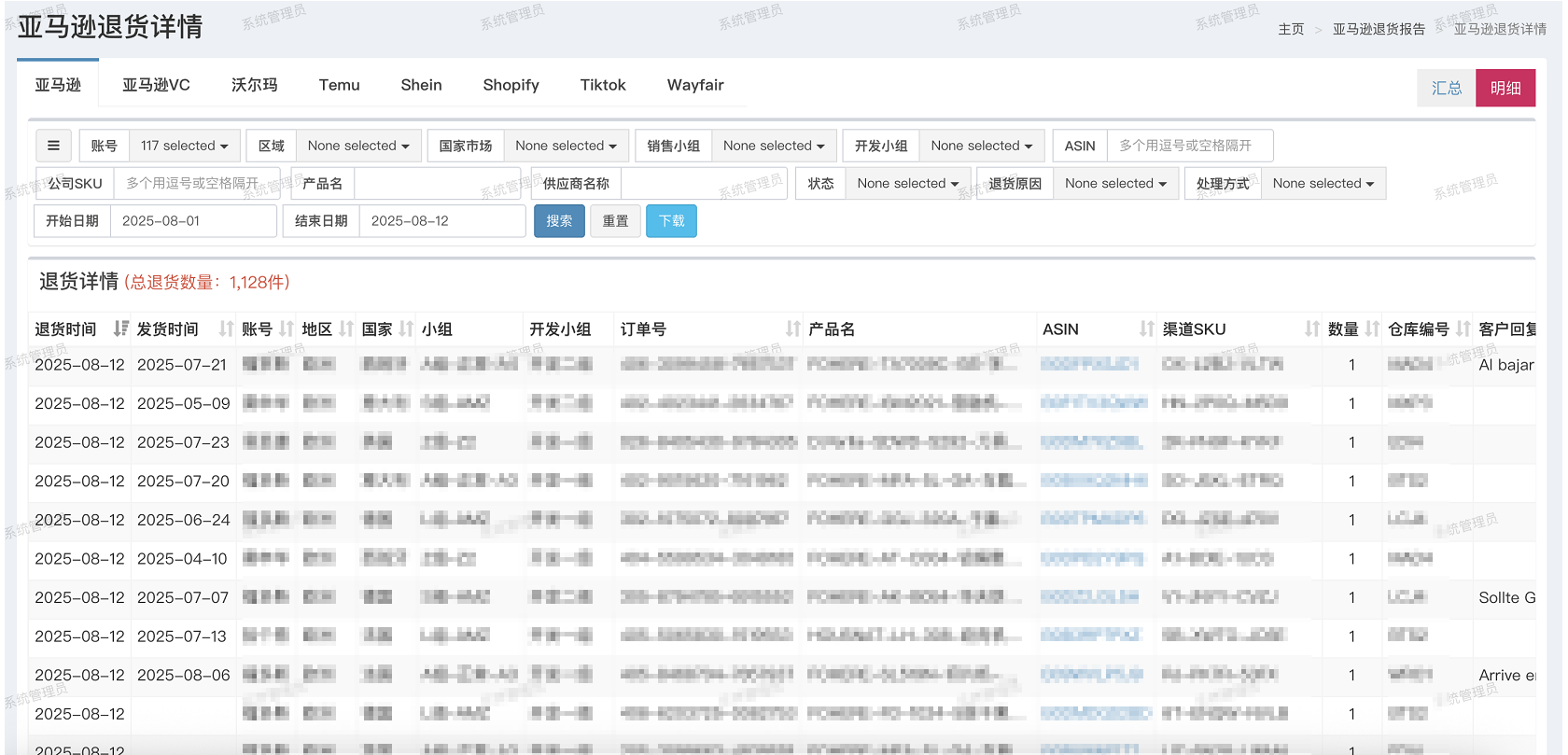Click sort icon beside ASIN column header
This screenshot has width=1568, height=755.
click(1146, 329)
